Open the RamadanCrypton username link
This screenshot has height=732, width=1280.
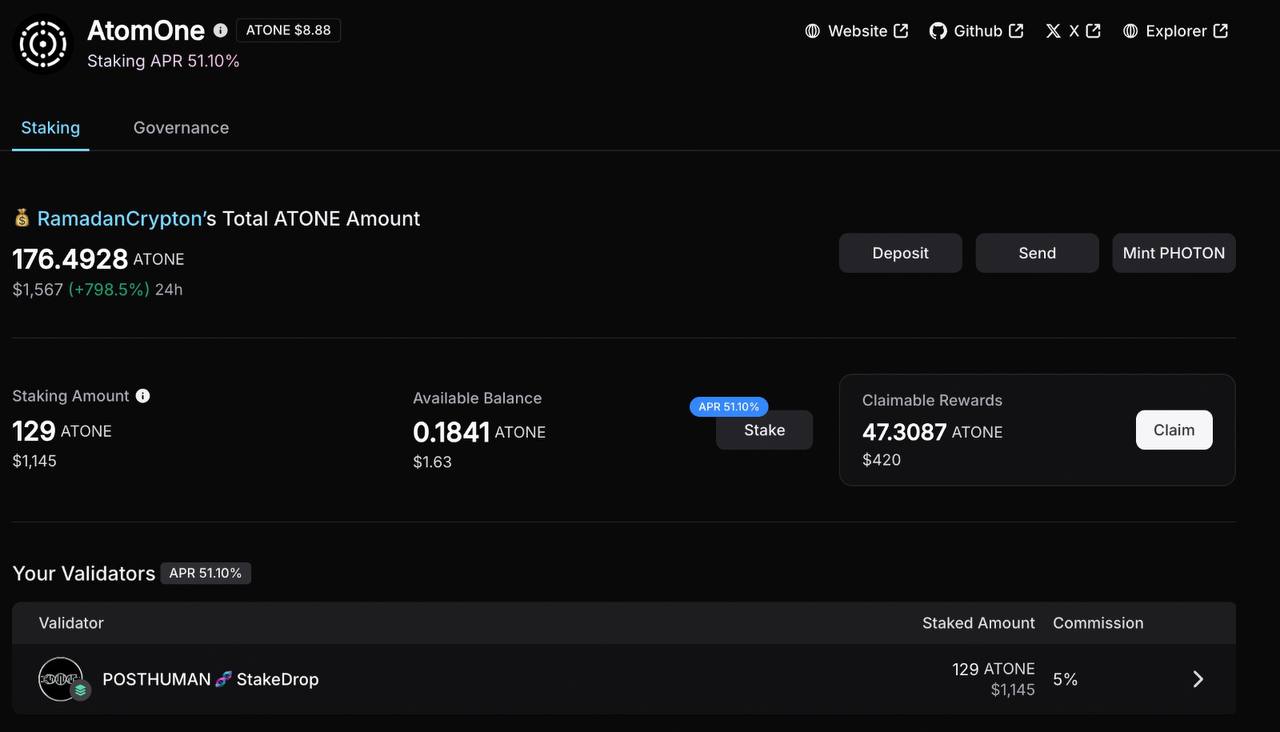click(x=120, y=218)
